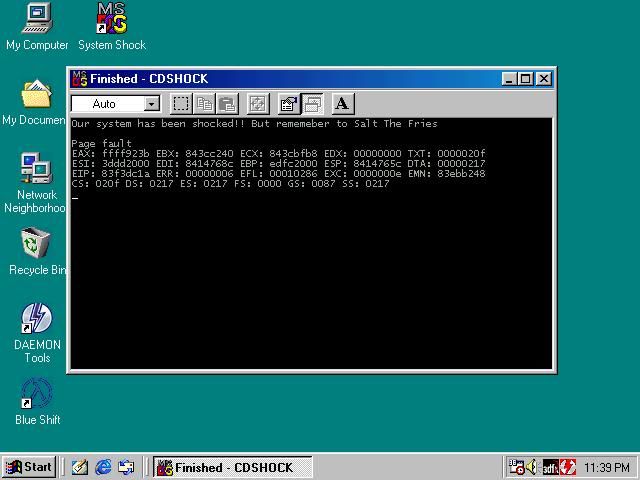The height and width of the screenshot is (480, 640).
Task: Click the Mark selection toolbar icon
Action: [181, 104]
